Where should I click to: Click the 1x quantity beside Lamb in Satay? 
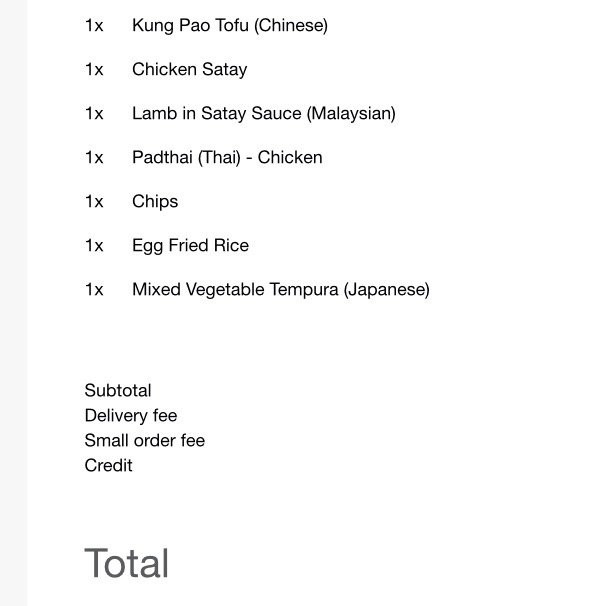coord(94,114)
